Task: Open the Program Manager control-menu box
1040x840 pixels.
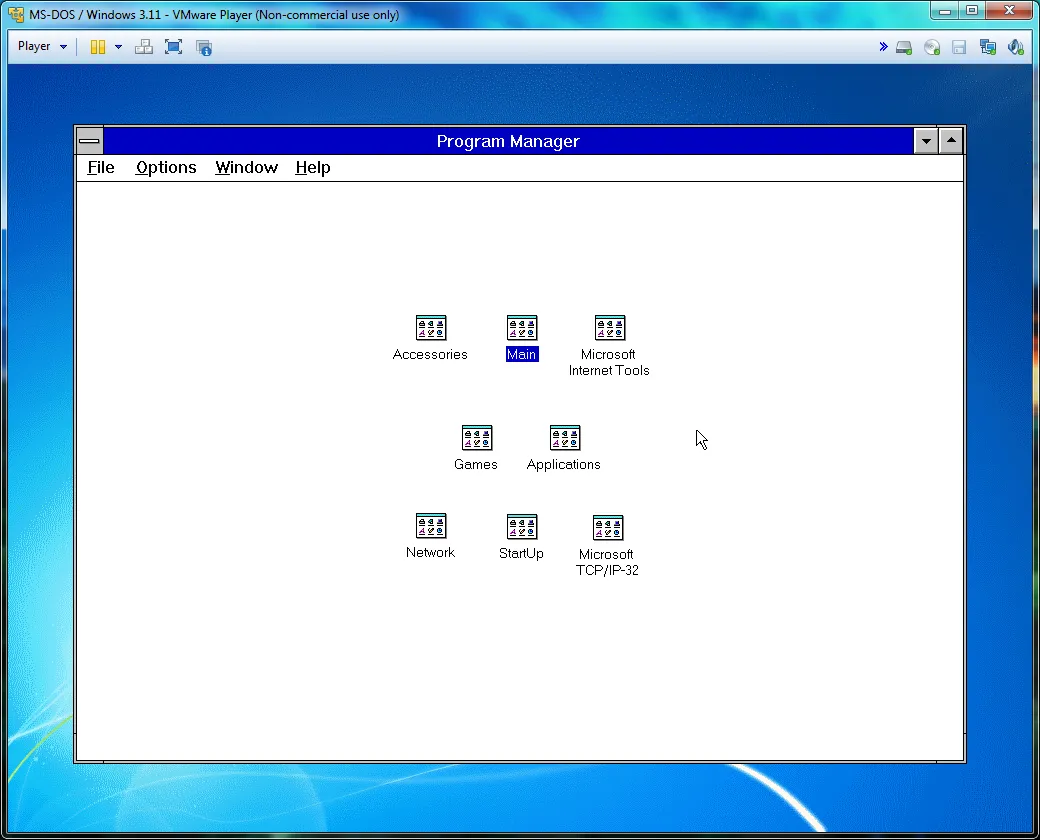Action: click(90, 141)
